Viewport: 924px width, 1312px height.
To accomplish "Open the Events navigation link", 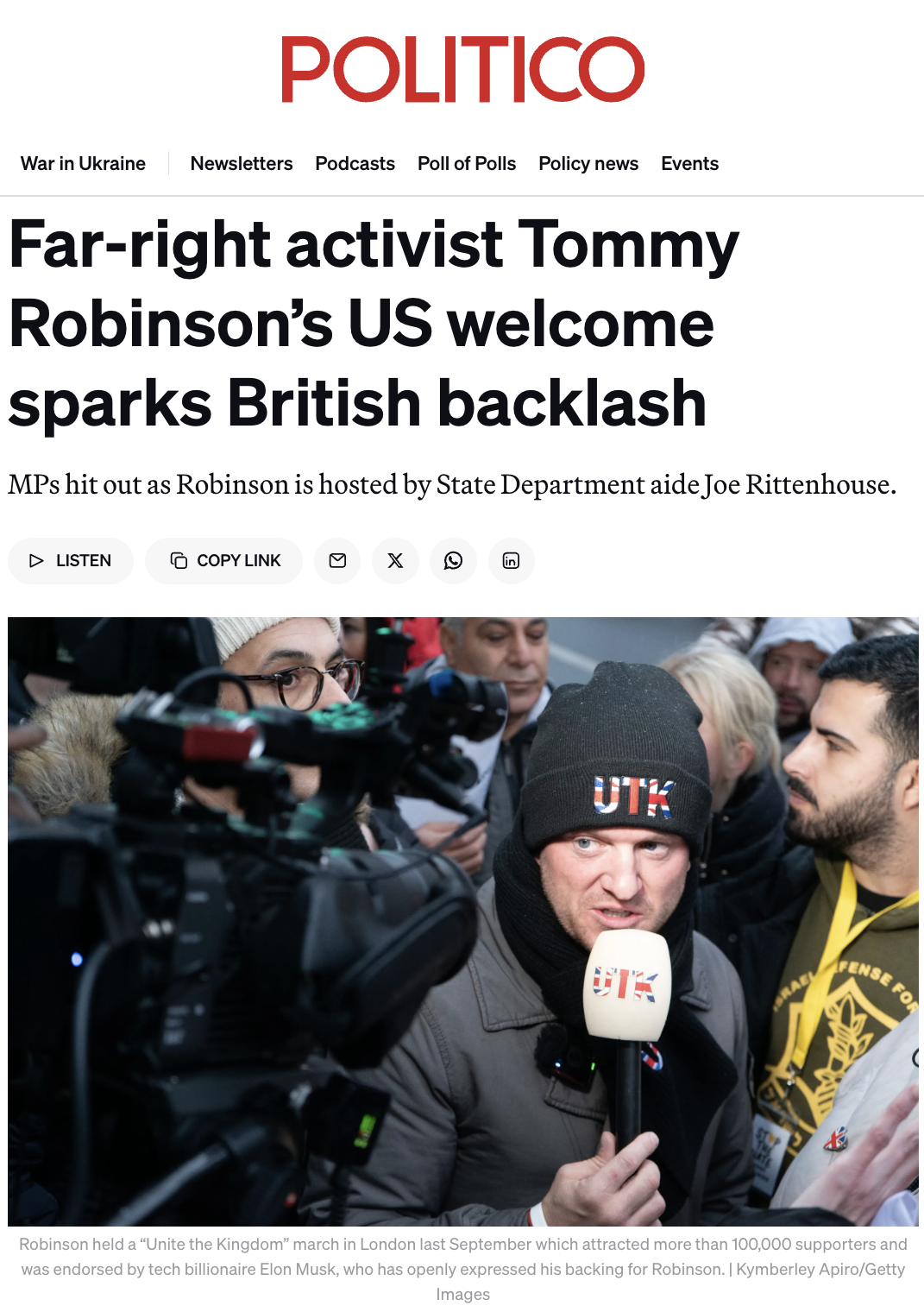I will [x=689, y=164].
